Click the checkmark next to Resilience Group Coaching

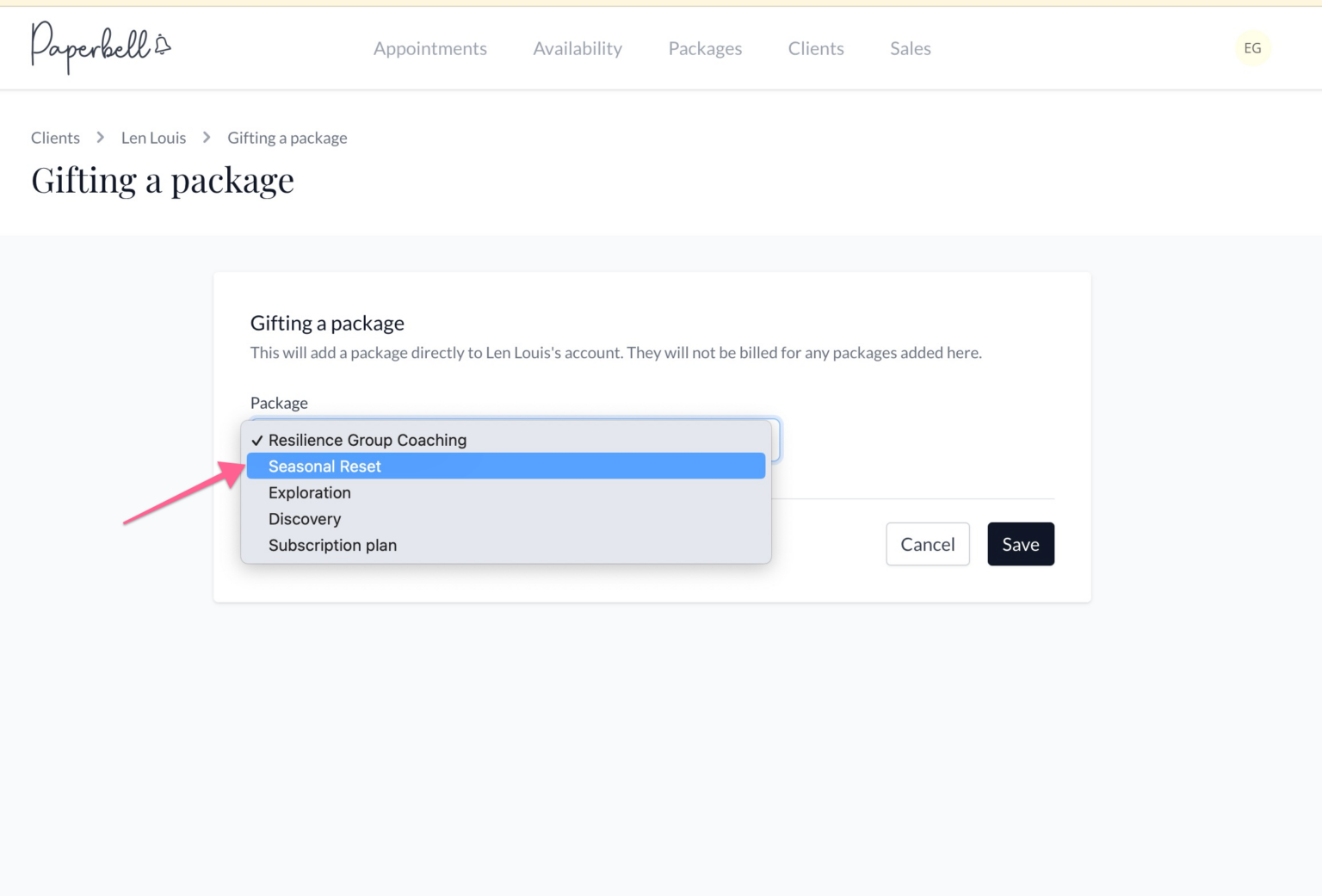255,440
